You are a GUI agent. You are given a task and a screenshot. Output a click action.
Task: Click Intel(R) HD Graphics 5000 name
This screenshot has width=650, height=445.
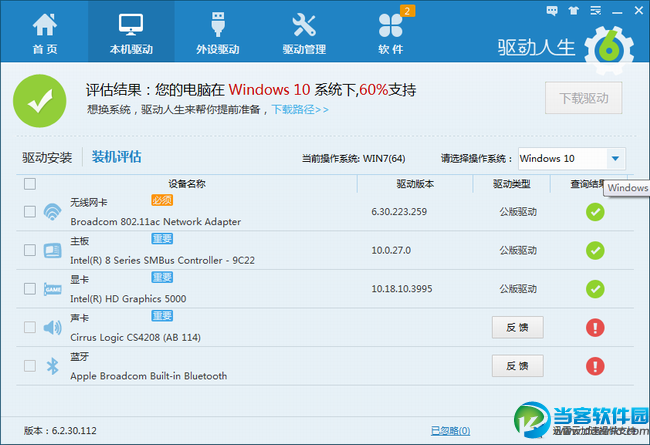[128, 299]
